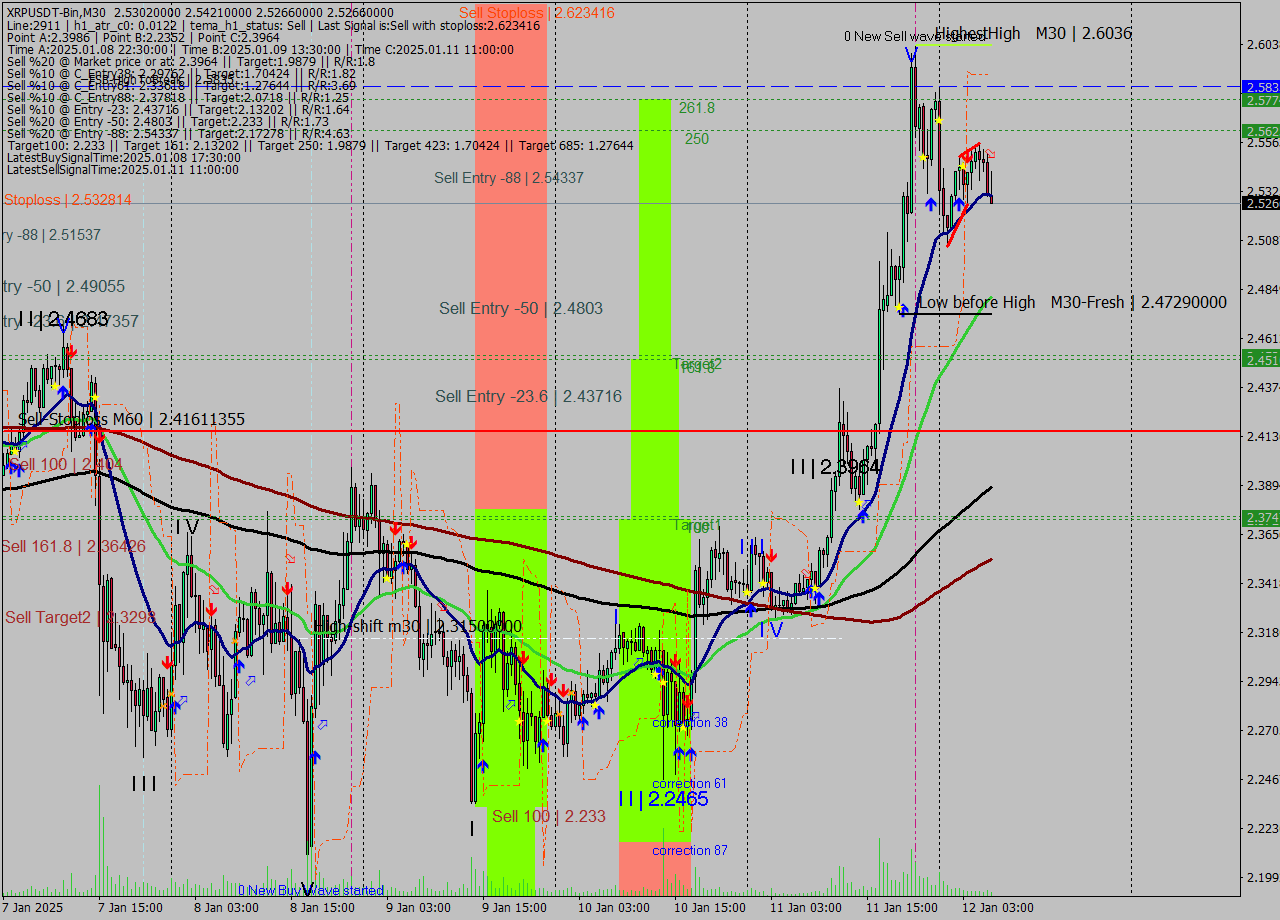
Task: Click the 'LatestBuySignalTime:2025.01.08 17:30:00' line
Action: tap(123, 158)
